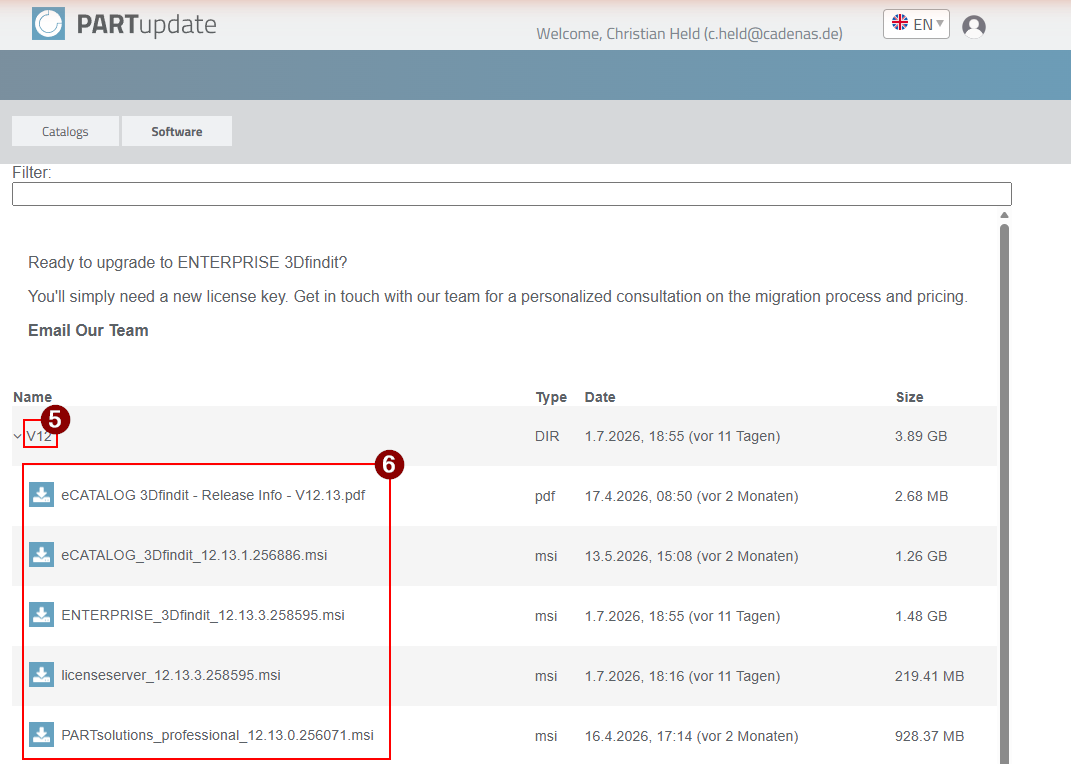Click the Date column header
Viewport: 1071px width, 764px height.
pos(600,397)
